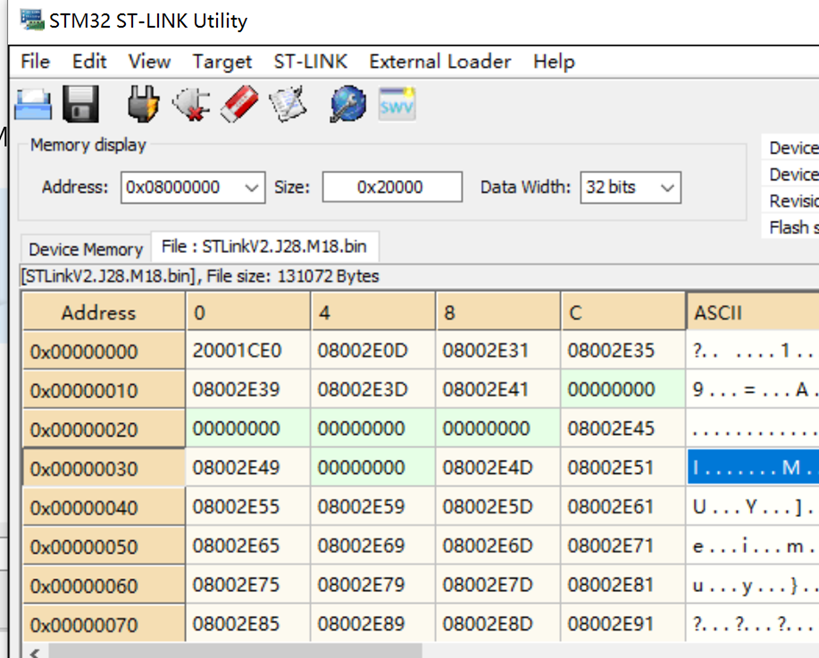
Task: Click the ASCII column header
Action: coord(753,312)
